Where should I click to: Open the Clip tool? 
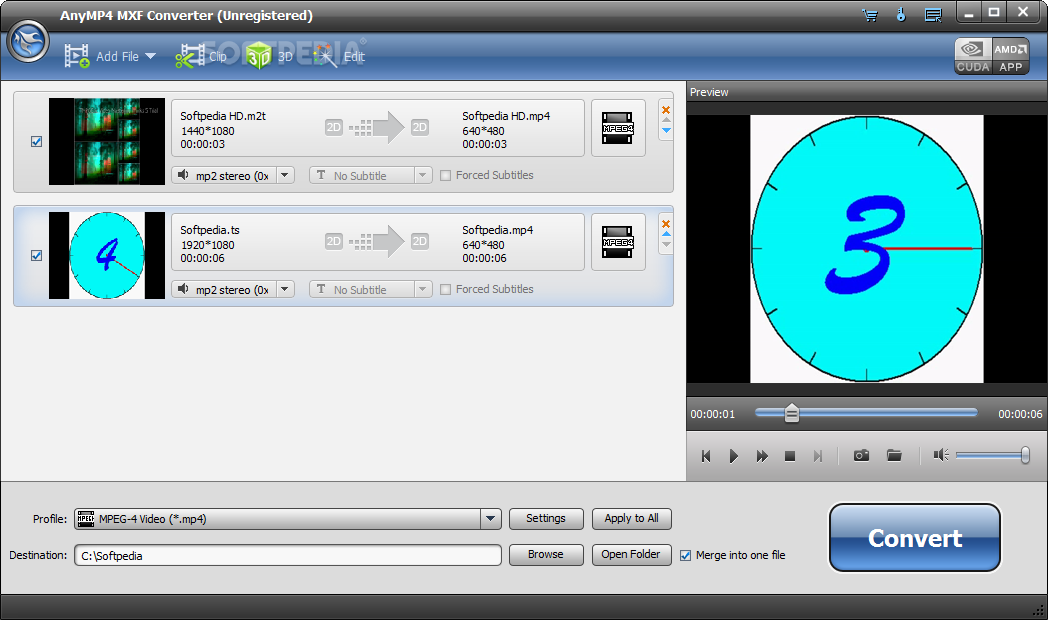point(201,56)
